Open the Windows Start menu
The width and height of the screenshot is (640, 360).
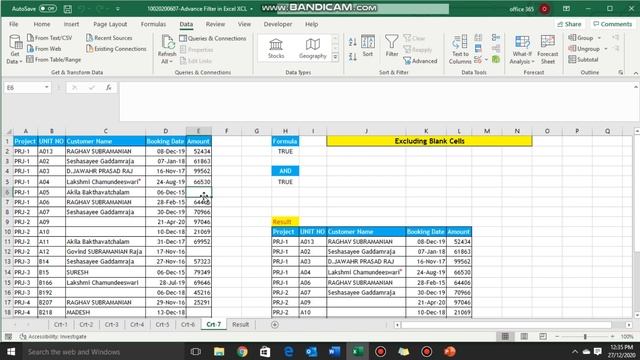pos(11,351)
